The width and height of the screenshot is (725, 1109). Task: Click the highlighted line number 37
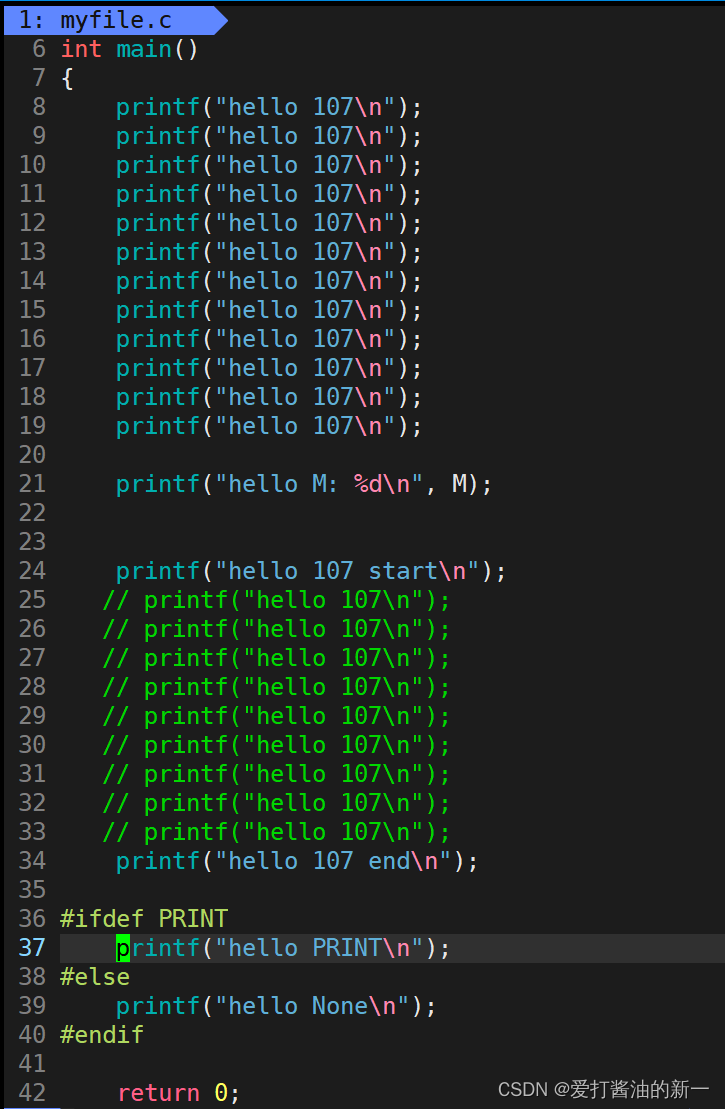pyautogui.click(x=32, y=948)
